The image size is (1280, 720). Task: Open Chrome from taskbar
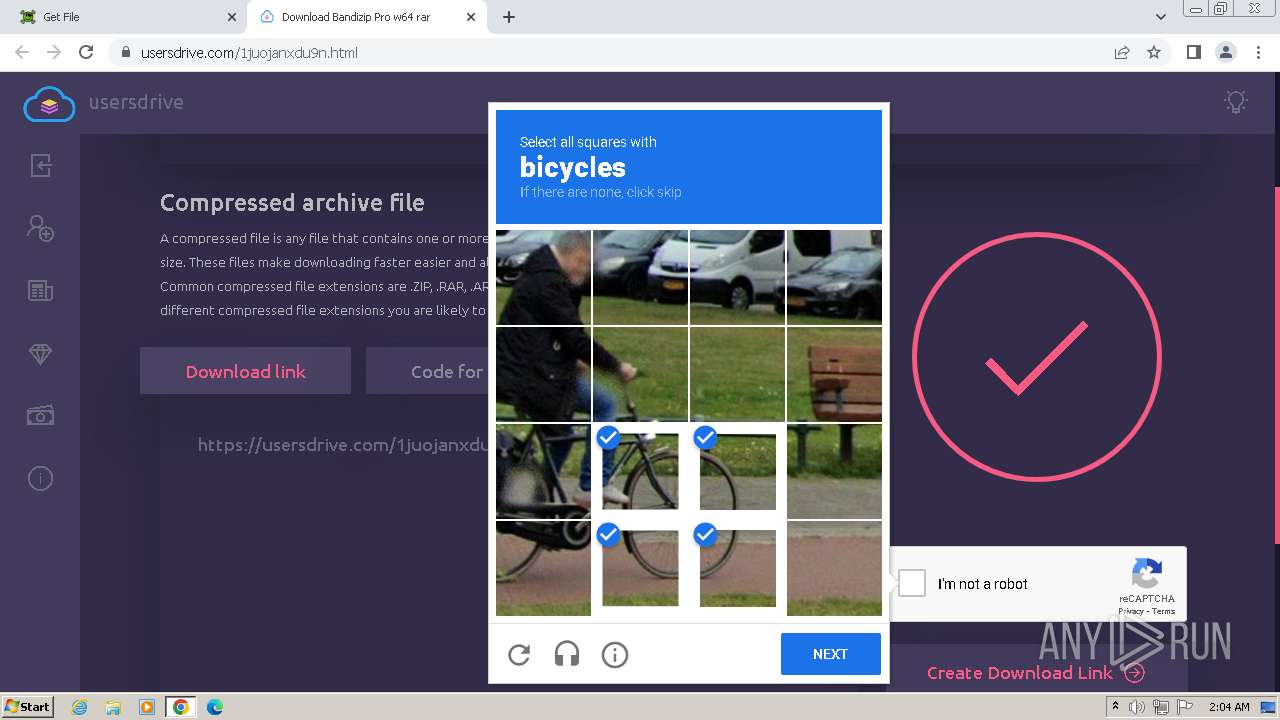[x=181, y=707]
